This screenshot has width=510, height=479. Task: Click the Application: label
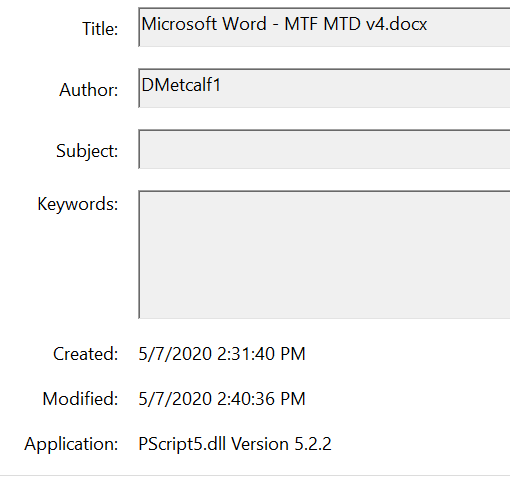(x=71, y=444)
